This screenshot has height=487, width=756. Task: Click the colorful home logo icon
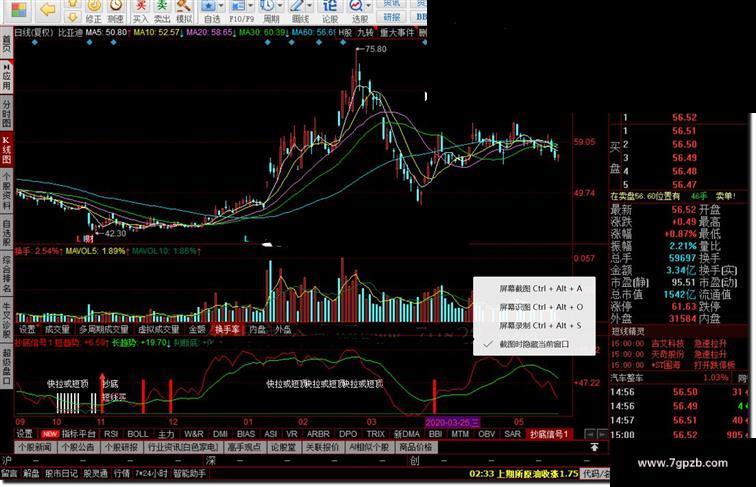click(19, 10)
